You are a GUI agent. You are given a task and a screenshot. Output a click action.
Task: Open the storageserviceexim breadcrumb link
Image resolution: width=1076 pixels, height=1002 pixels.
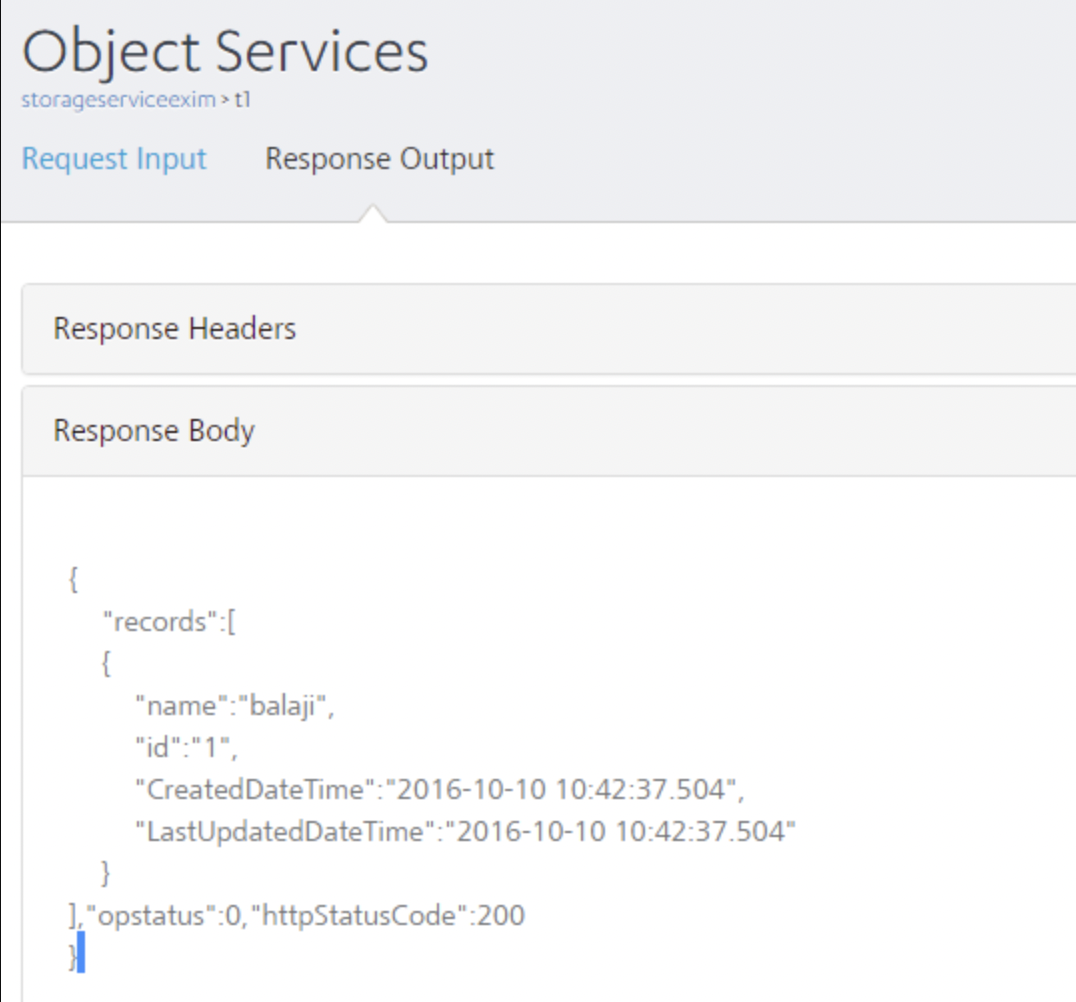pyautogui.click(x=118, y=101)
